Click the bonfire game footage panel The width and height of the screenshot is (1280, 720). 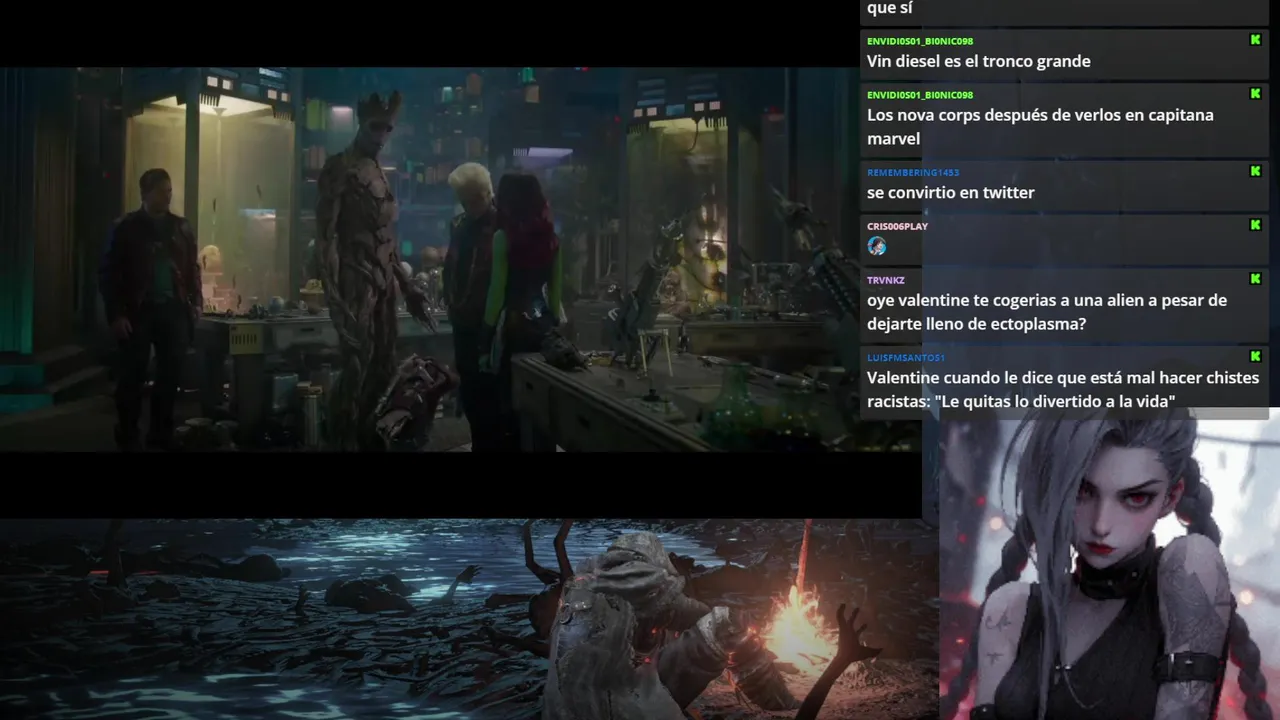point(469,619)
